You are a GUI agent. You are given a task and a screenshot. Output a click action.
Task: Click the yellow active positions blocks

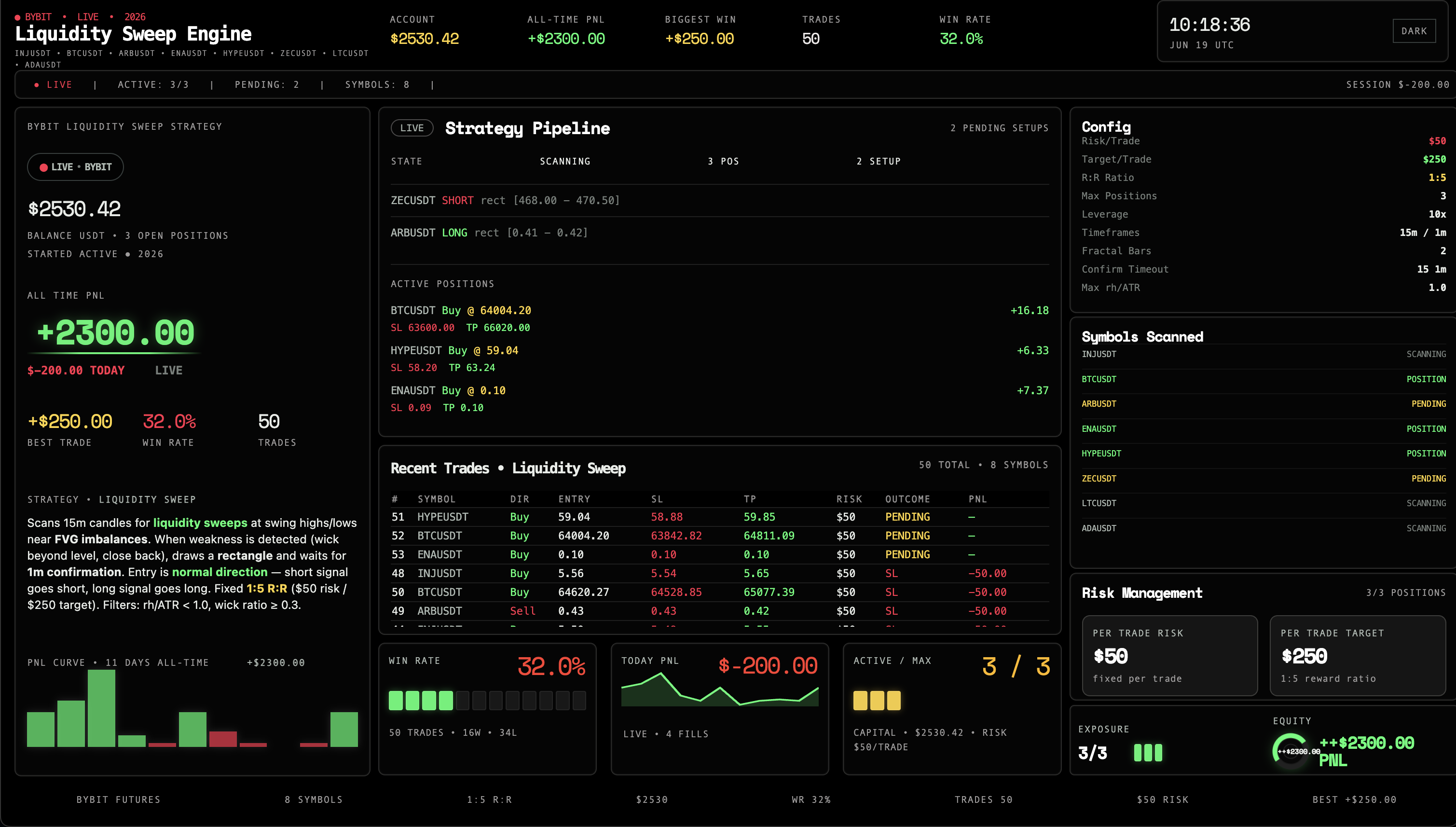[x=877, y=700]
